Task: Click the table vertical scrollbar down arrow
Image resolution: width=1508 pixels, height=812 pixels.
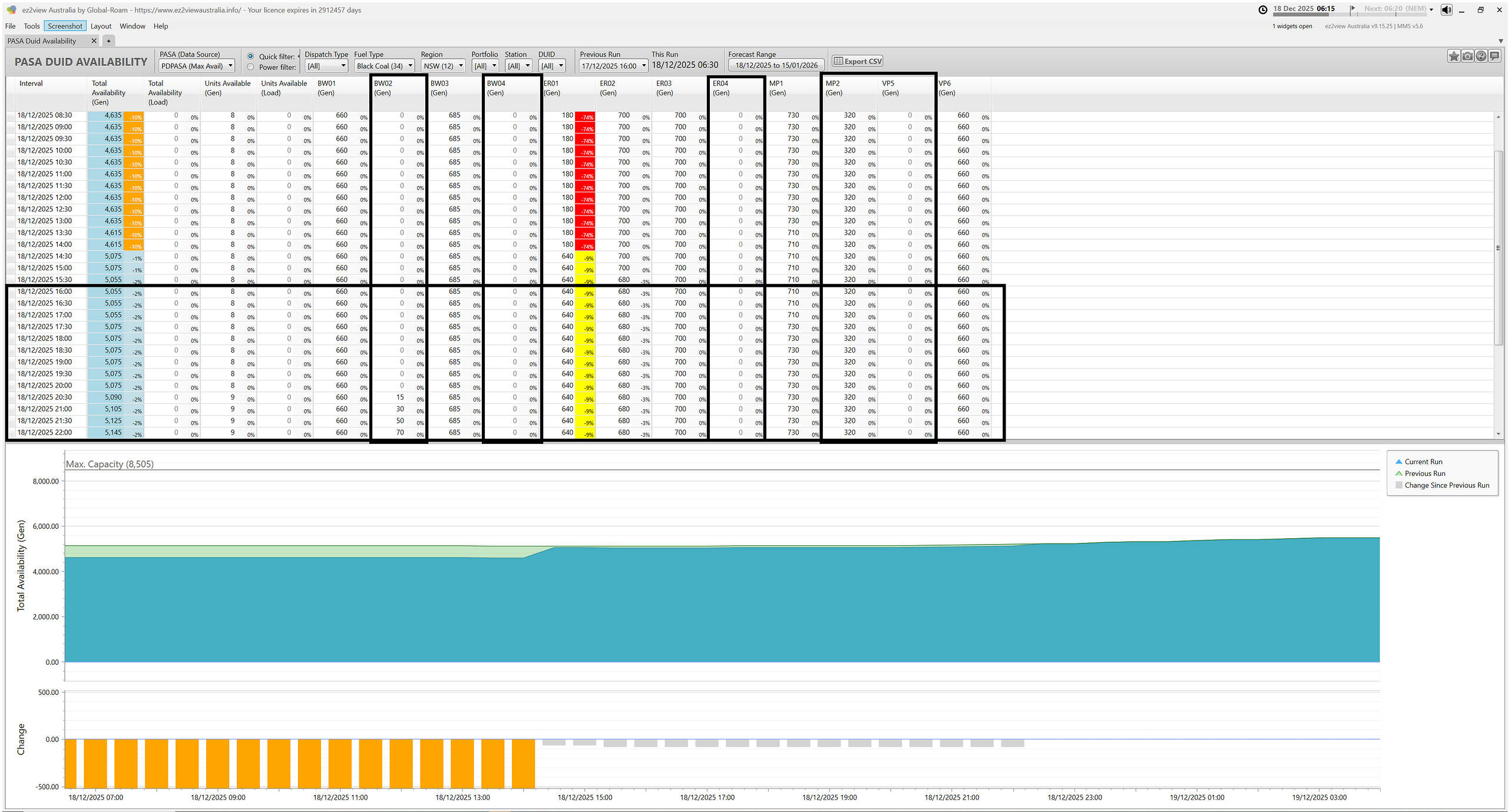Action: [x=1498, y=434]
